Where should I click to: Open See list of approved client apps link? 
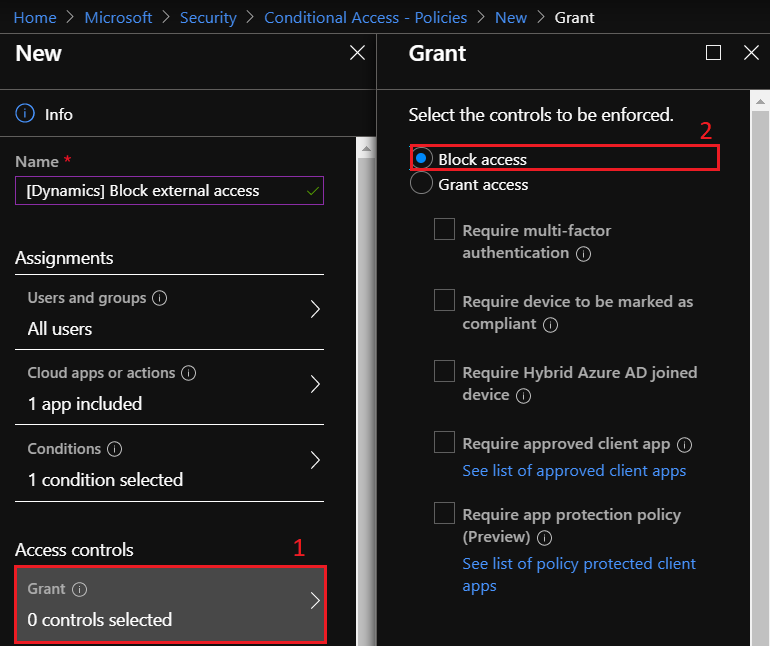click(574, 471)
